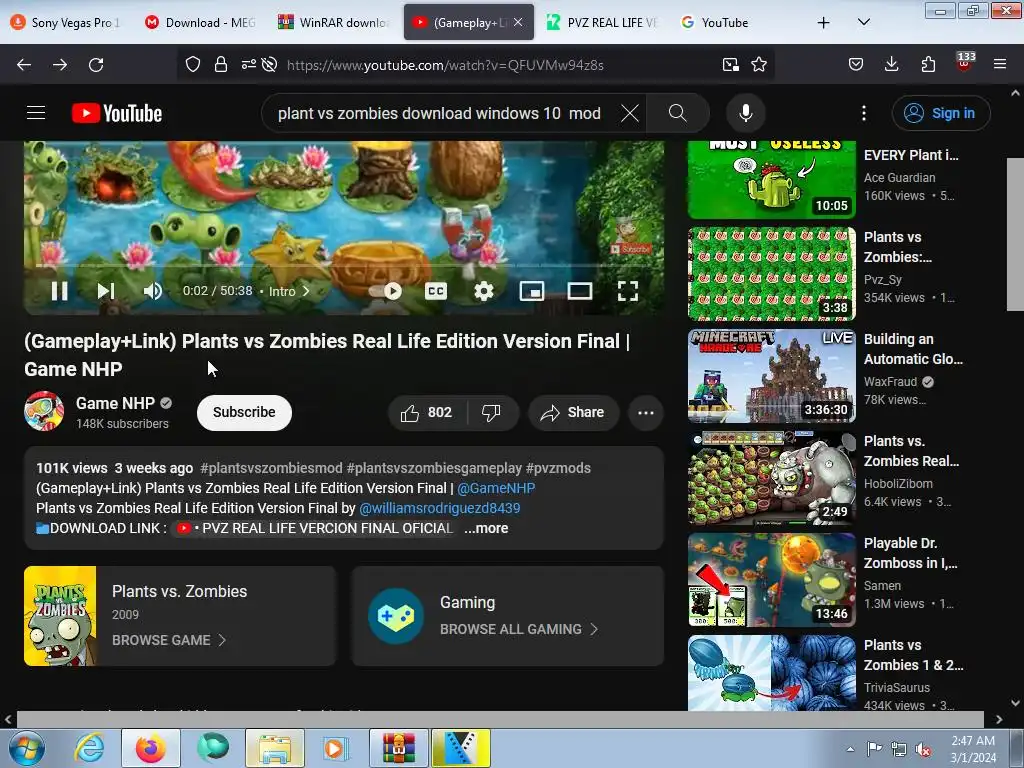Go to YouTube home via logo
Image resolution: width=1024 pixels, height=768 pixels.
click(117, 113)
